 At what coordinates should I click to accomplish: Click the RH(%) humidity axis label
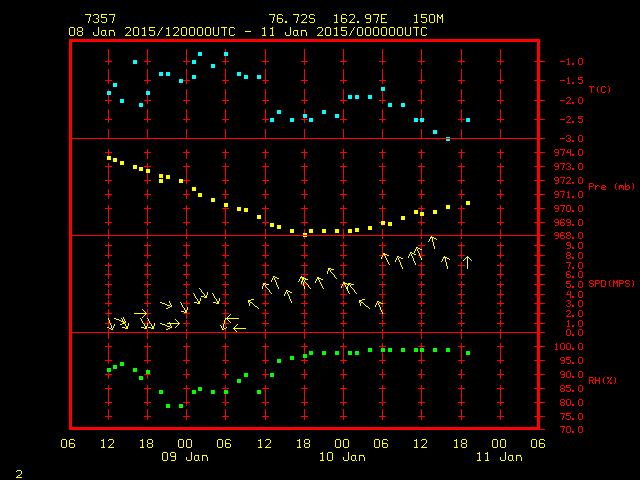(602, 378)
